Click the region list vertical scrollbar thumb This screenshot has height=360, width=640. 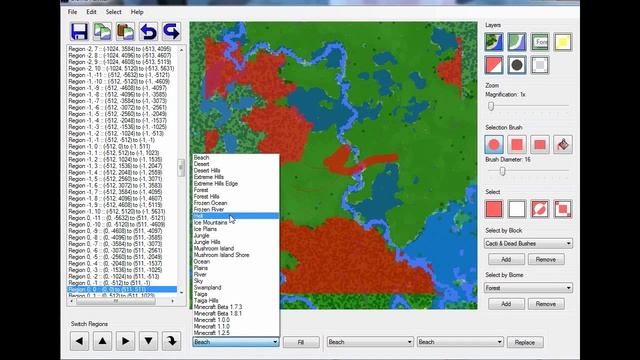click(181, 168)
